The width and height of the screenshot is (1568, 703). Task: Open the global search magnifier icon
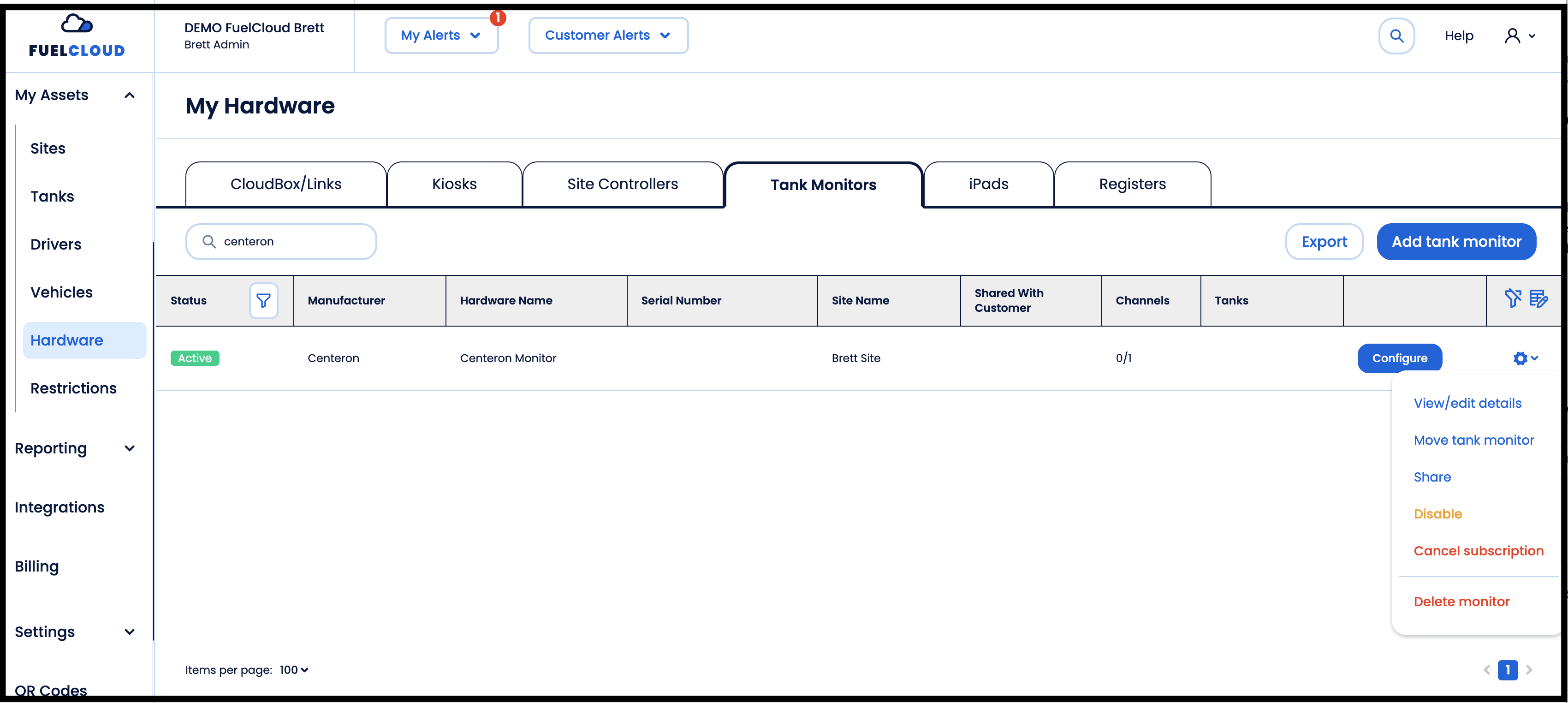tap(1396, 36)
